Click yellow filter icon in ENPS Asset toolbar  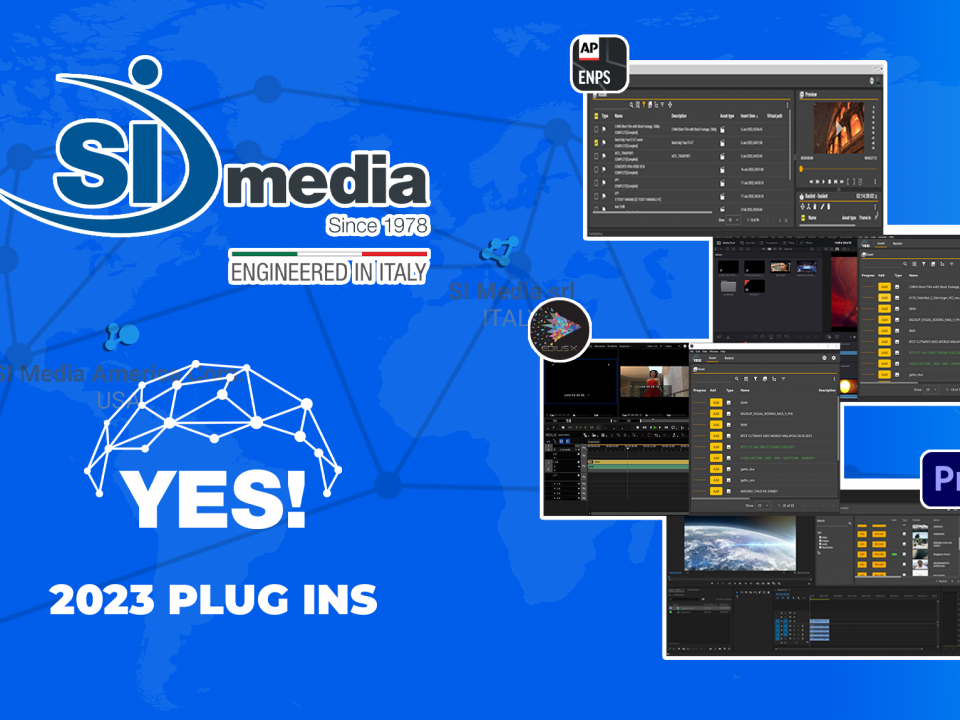(643, 105)
